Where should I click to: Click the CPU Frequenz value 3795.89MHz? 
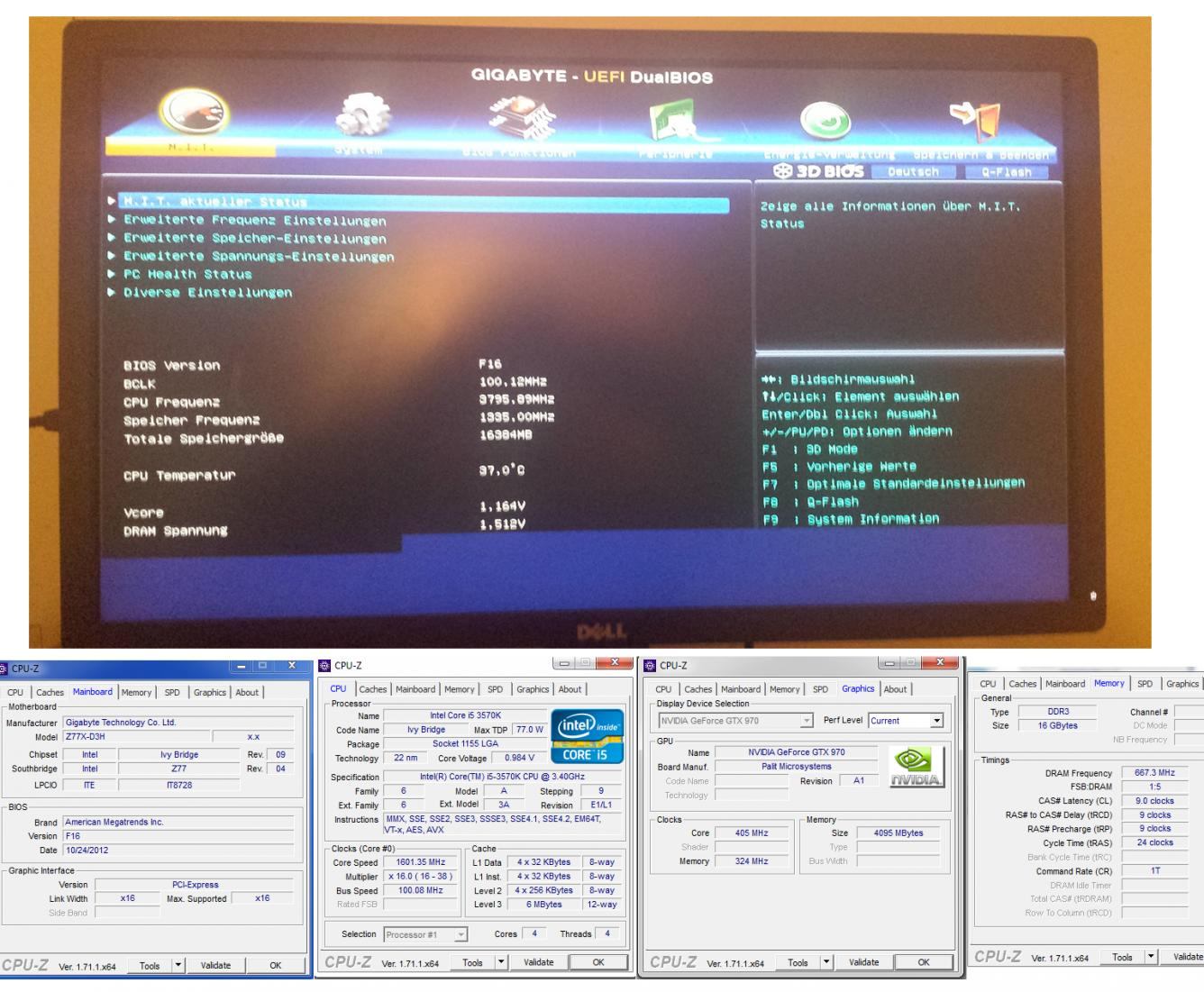(516, 400)
